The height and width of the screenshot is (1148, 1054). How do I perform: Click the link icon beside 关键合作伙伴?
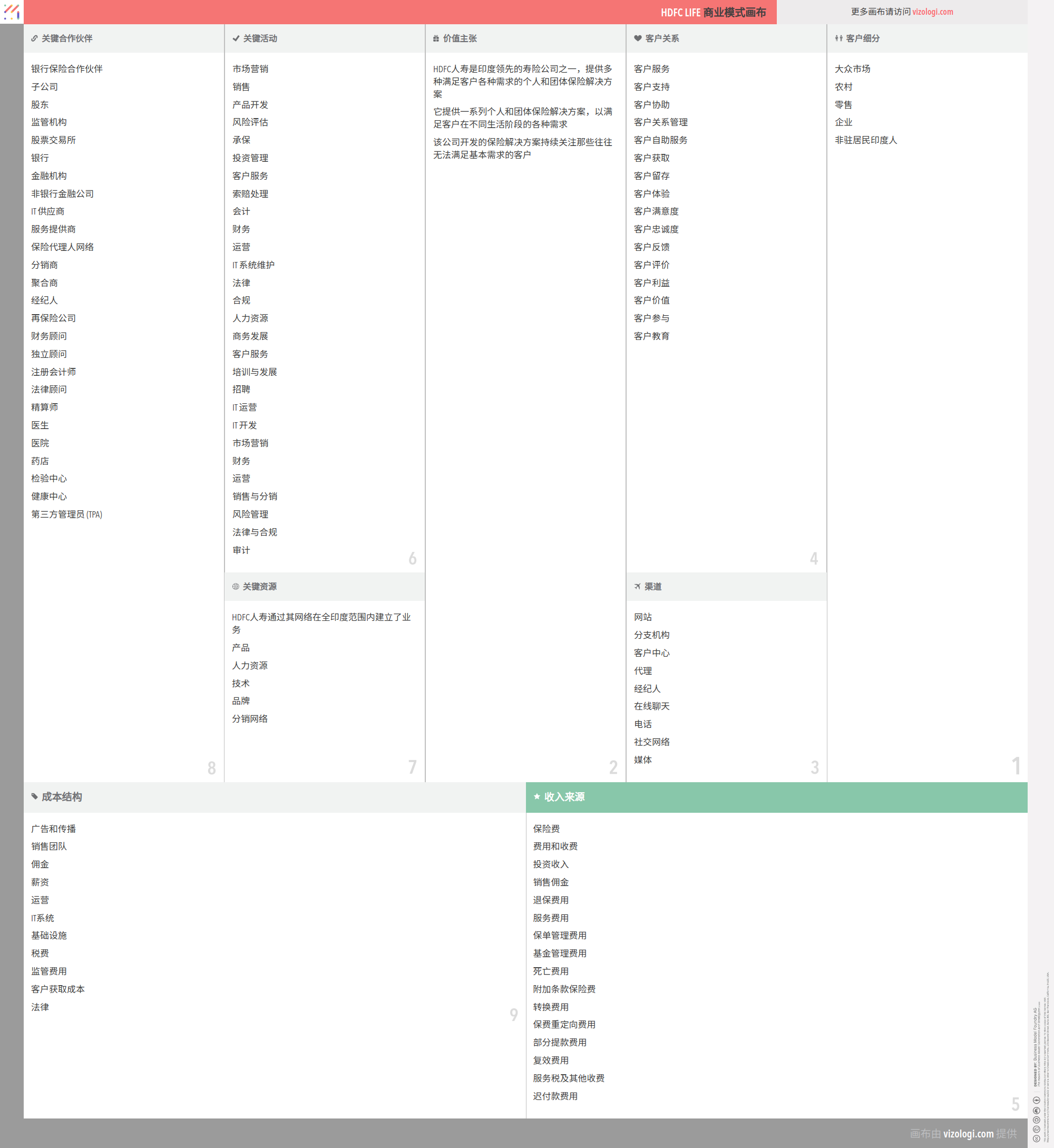point(34,39)
